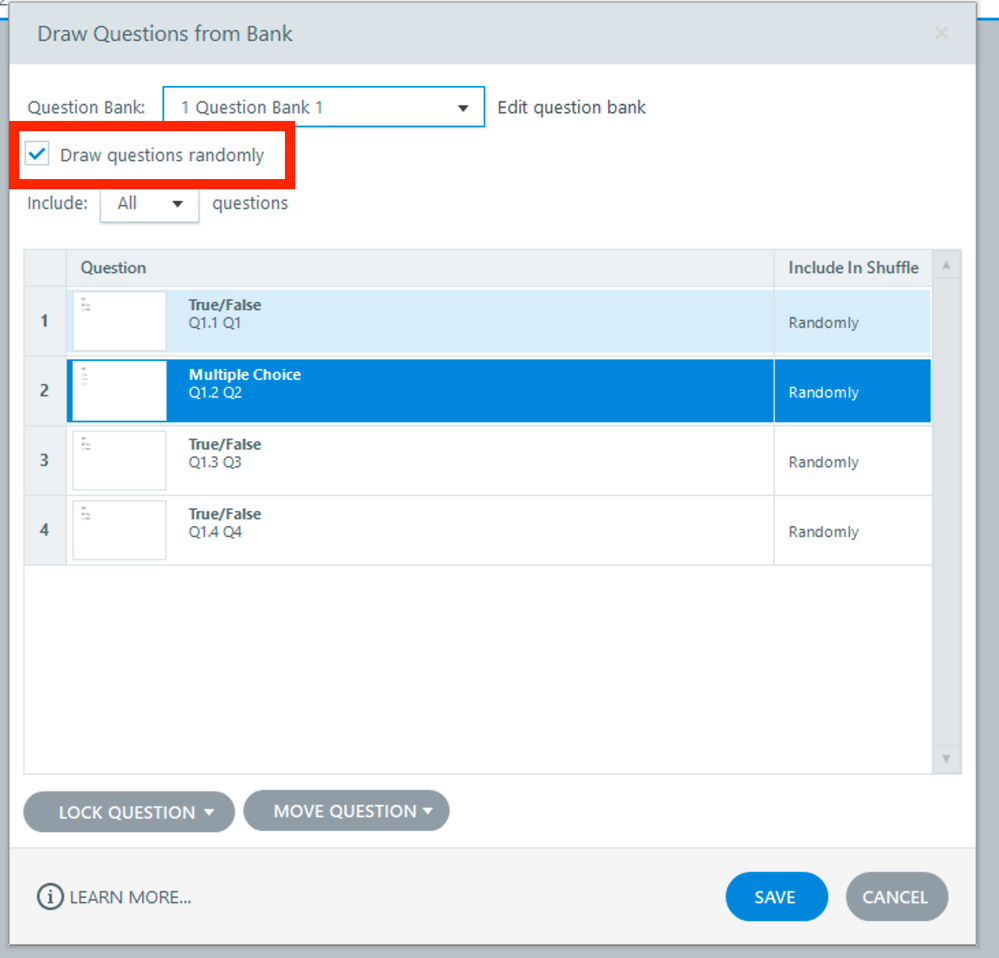Click the scrollbar up arrow in question list

(x=946, y=266)
